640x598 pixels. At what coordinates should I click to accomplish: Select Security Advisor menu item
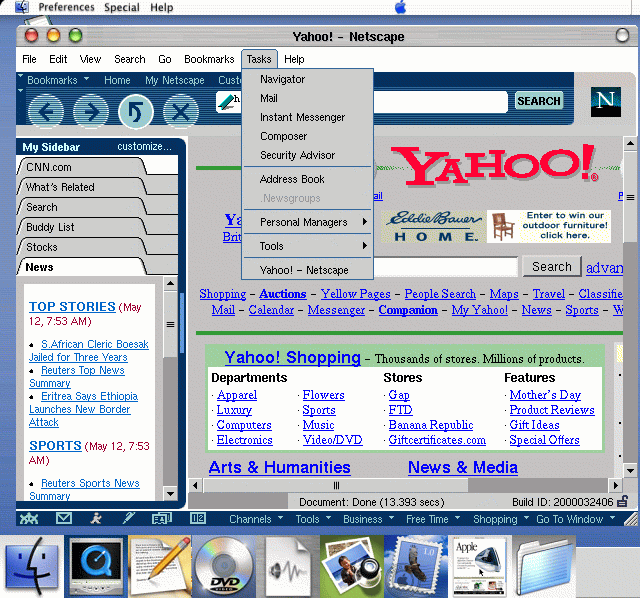[307, 155]
